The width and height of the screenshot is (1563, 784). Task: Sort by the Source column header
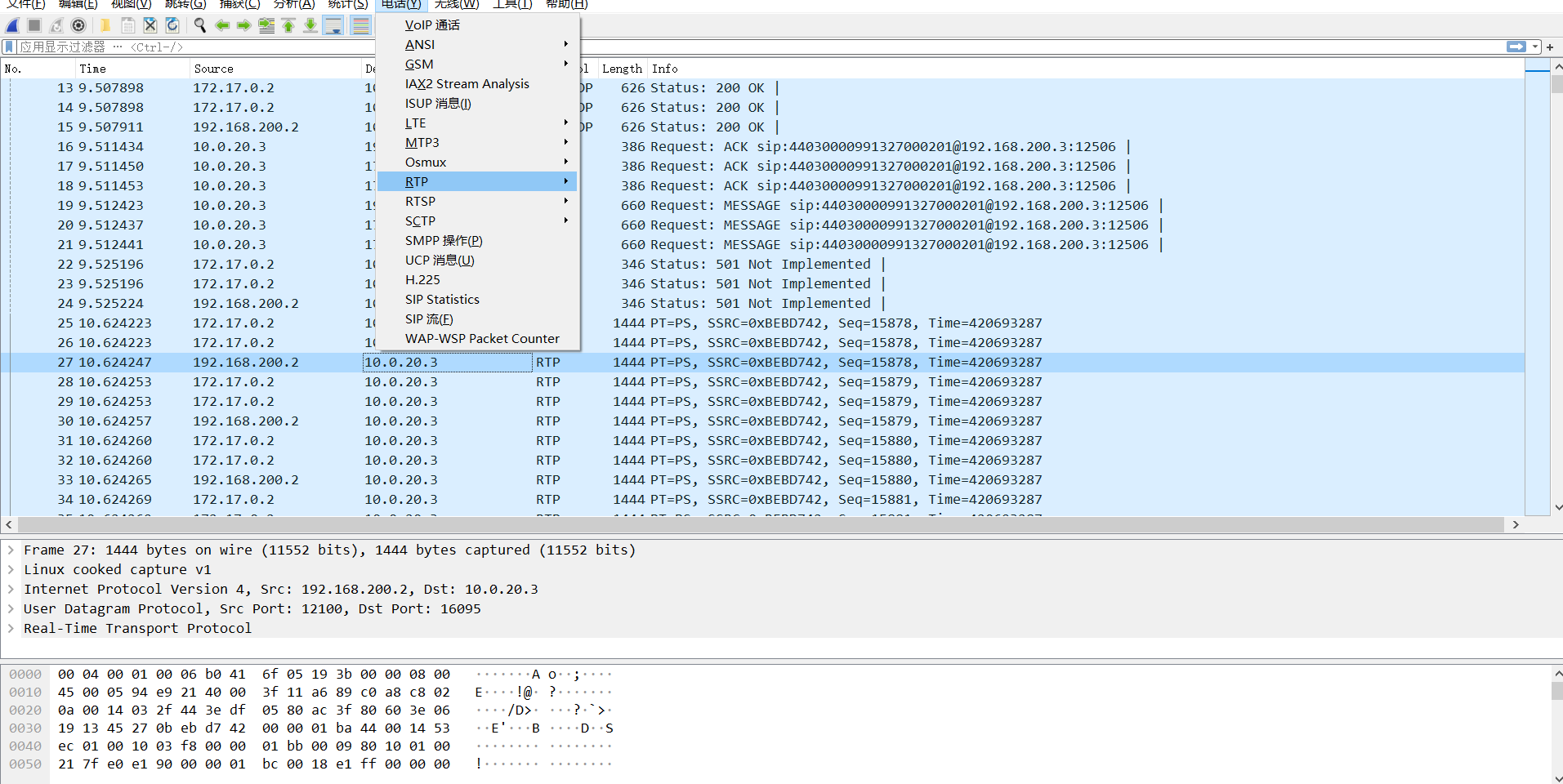275,69
